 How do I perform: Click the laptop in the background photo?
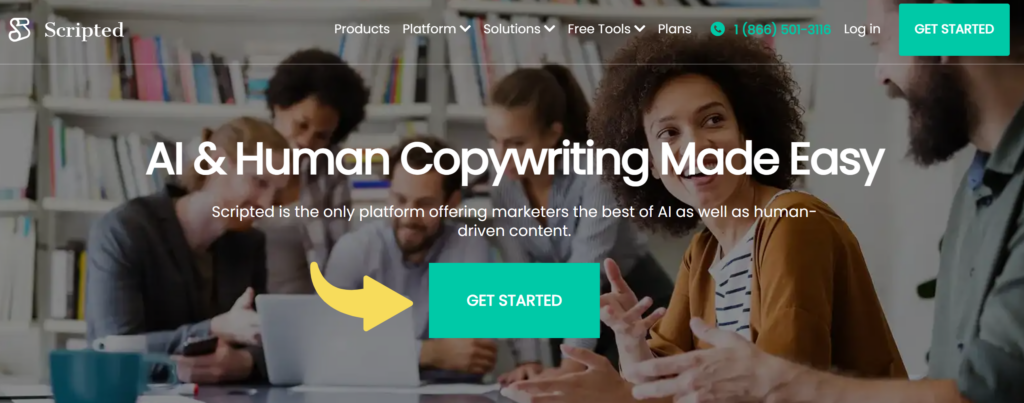(338, 340)
